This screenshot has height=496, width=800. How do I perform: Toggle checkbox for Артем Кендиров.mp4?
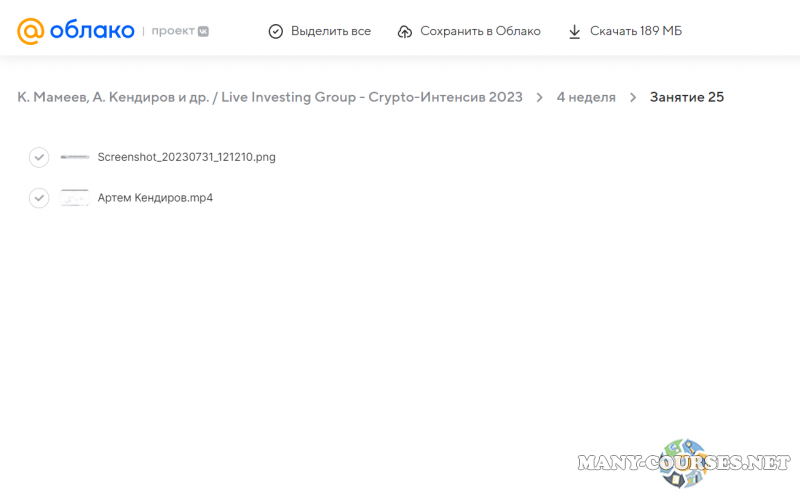tap(39, 198)
